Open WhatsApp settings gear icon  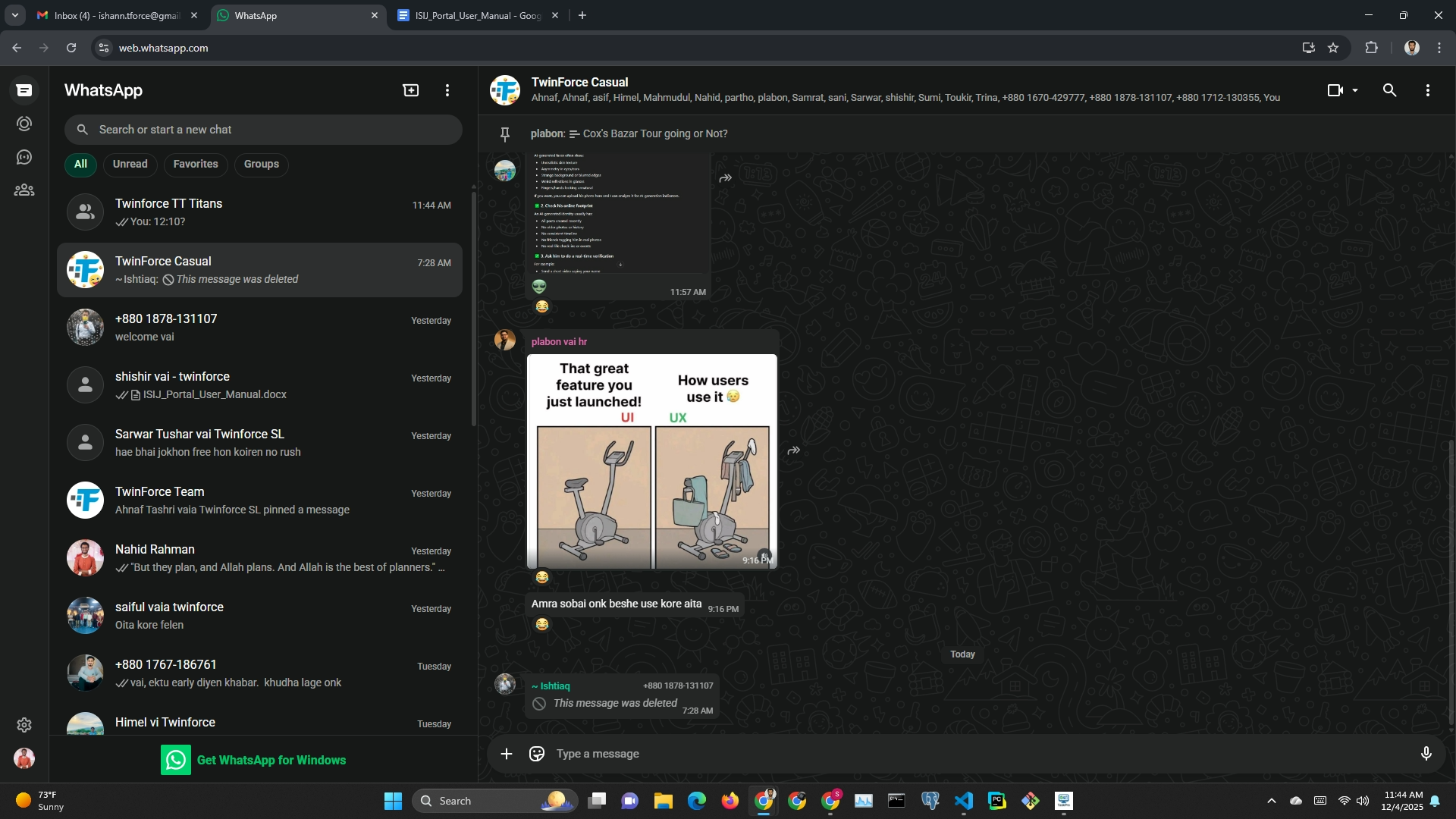pos(24,725)
